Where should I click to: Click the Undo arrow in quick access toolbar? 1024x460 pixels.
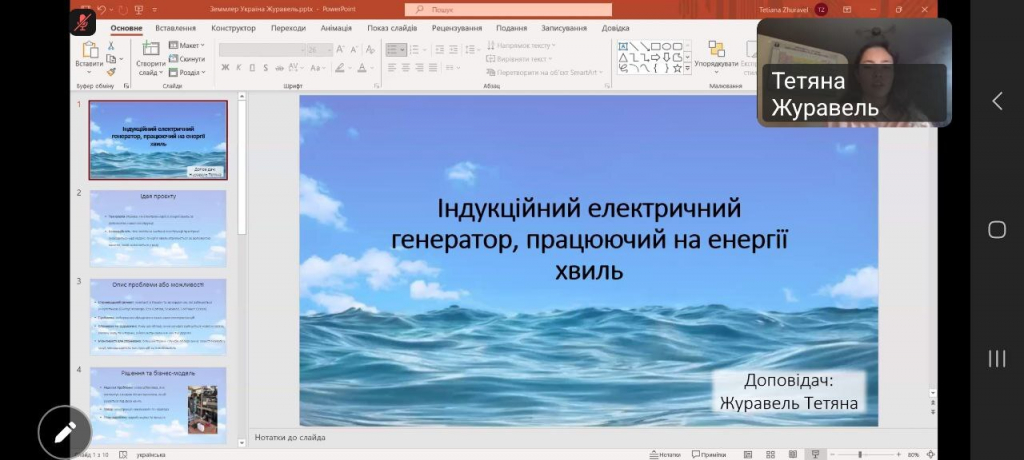(101, 9)
